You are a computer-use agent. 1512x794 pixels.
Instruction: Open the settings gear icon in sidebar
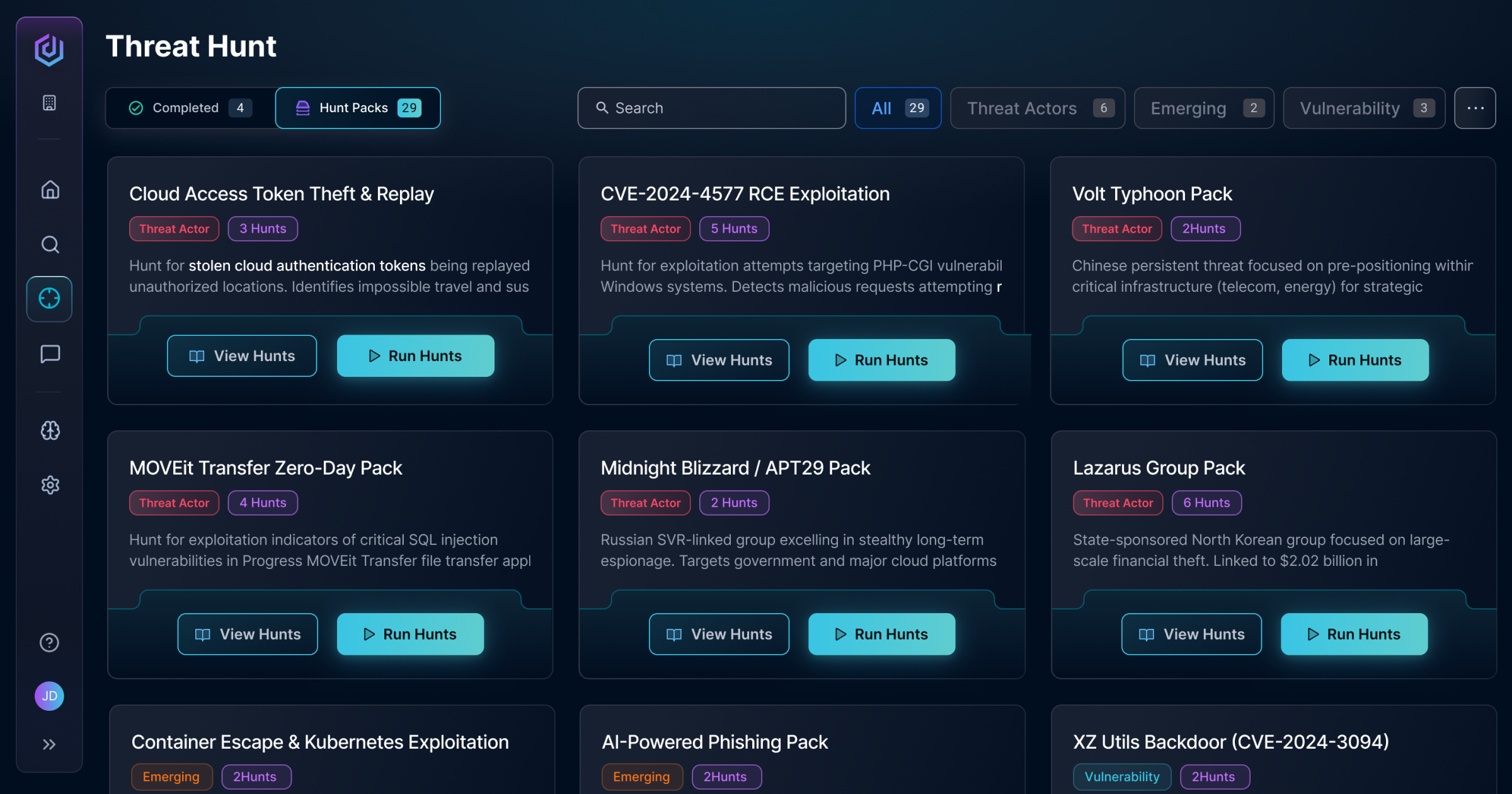[50, 485]
